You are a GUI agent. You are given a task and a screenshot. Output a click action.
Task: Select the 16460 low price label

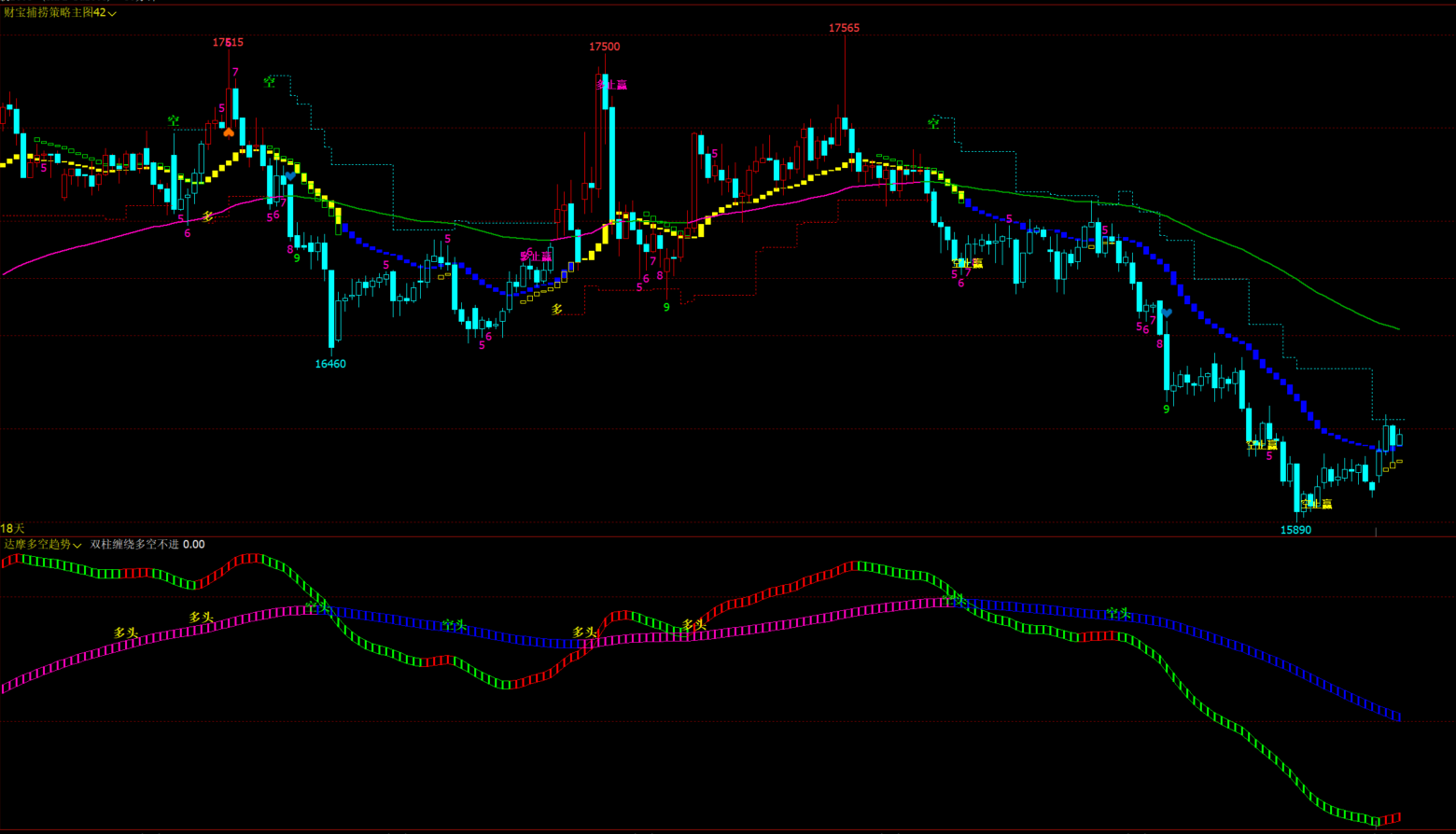point(330,364)
